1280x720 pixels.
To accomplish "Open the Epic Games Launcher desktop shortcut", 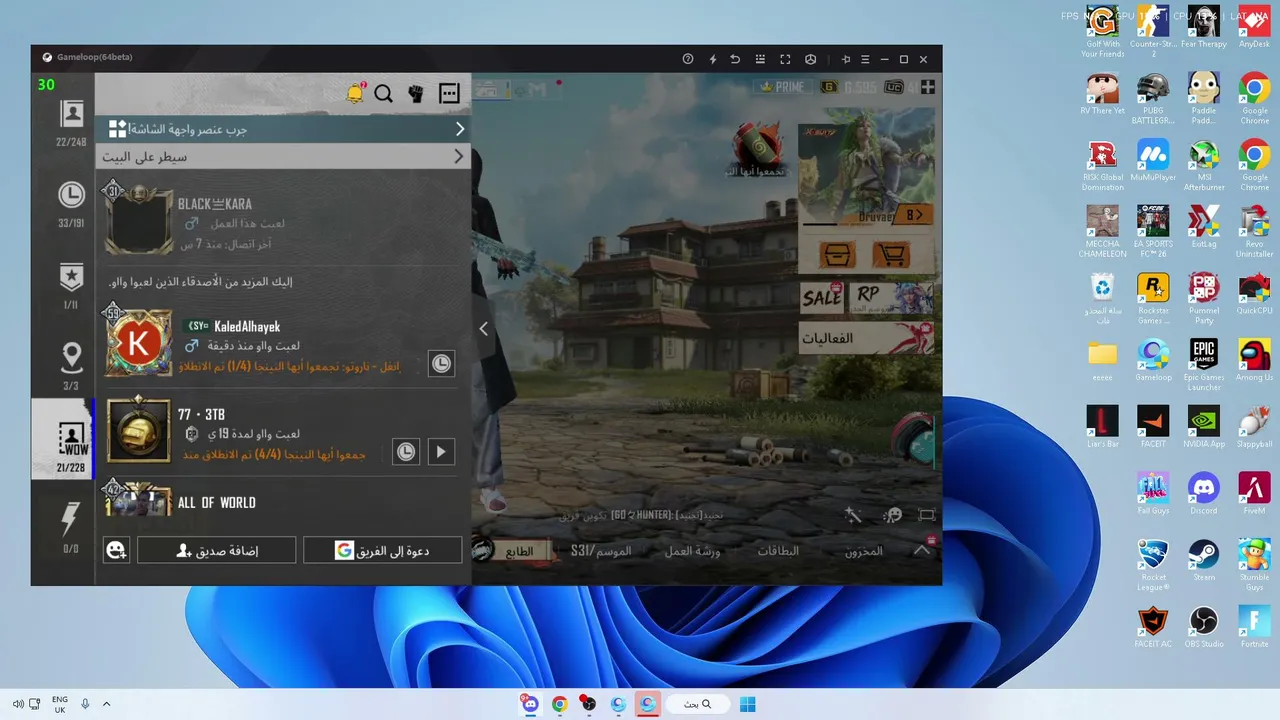I will 1204,364.
